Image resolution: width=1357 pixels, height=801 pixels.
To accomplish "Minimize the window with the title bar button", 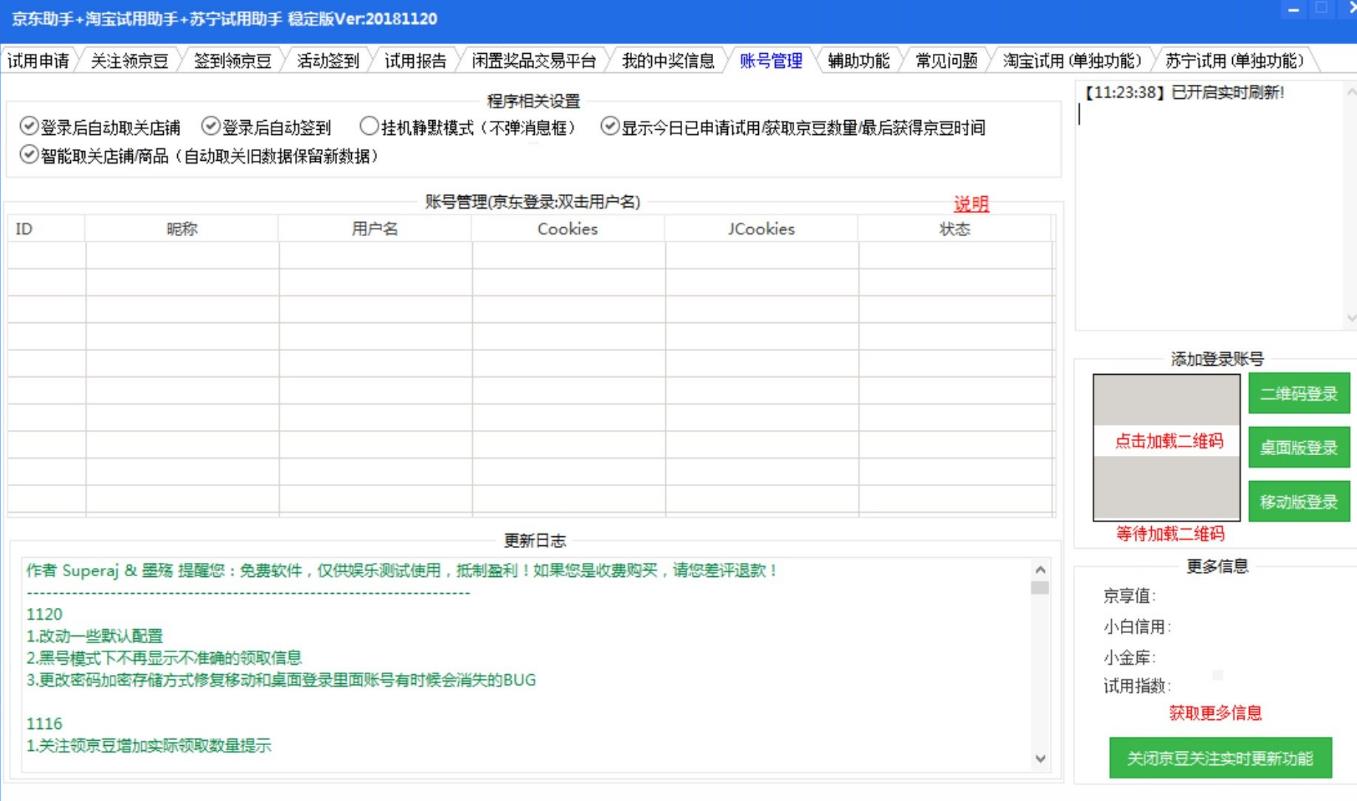I will point(1295,9).
